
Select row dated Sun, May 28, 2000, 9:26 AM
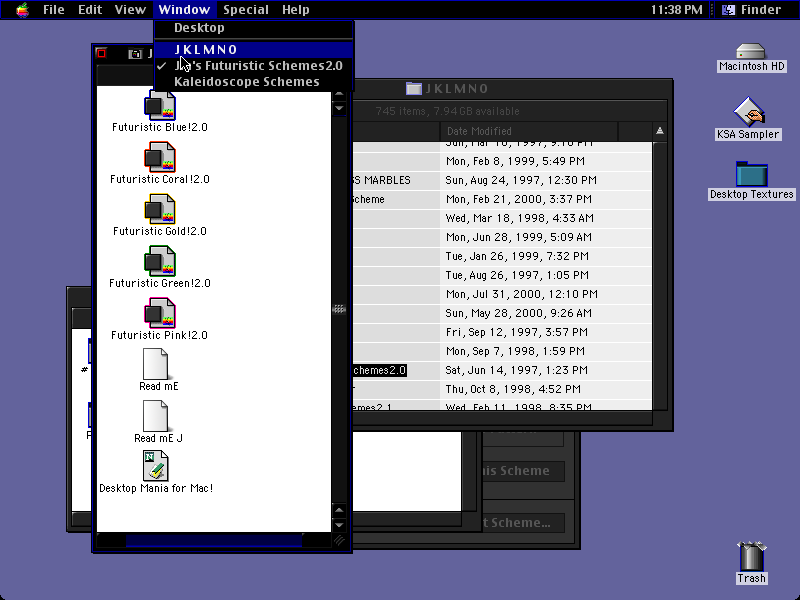point(502,313)
